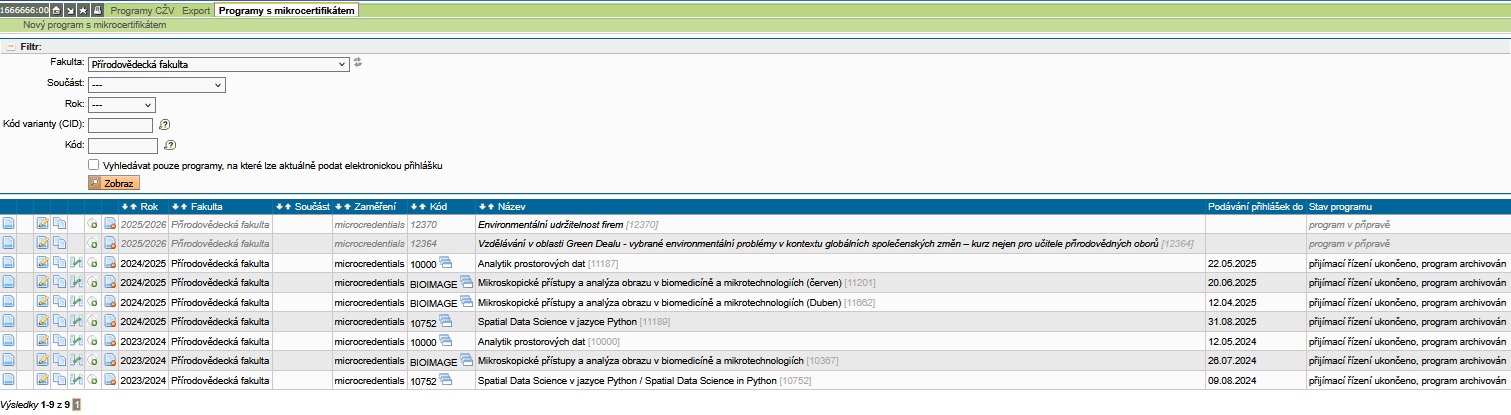Click delete icon for Environmentální udržitelnost firem row
1511x415 pixels.
tap(110, 224)
